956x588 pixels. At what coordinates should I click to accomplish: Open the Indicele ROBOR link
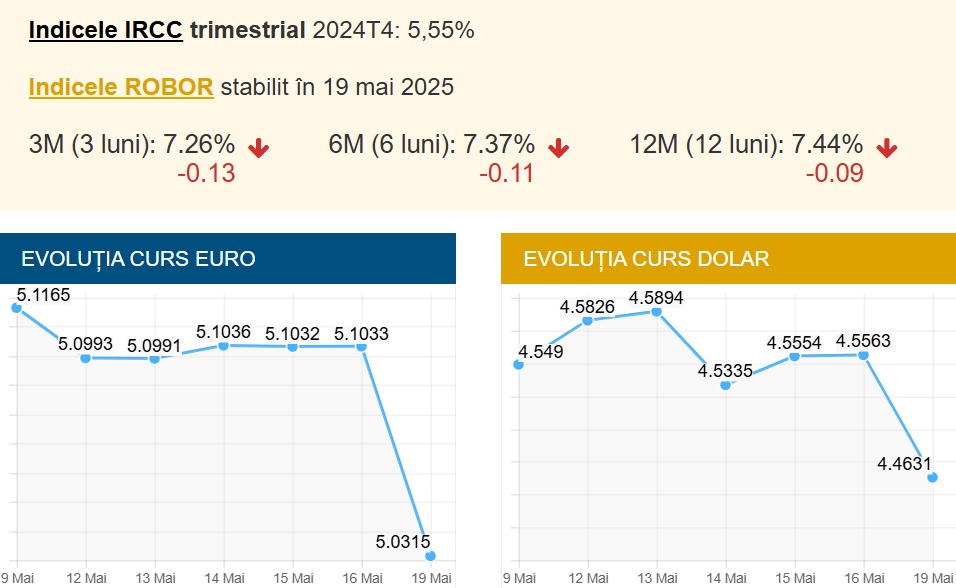[121, 87]
